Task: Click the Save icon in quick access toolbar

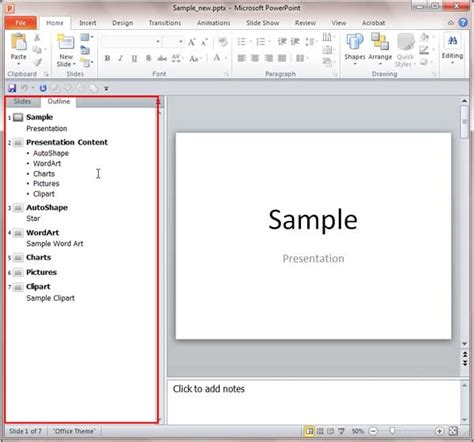Action: [x=12, y=88]
